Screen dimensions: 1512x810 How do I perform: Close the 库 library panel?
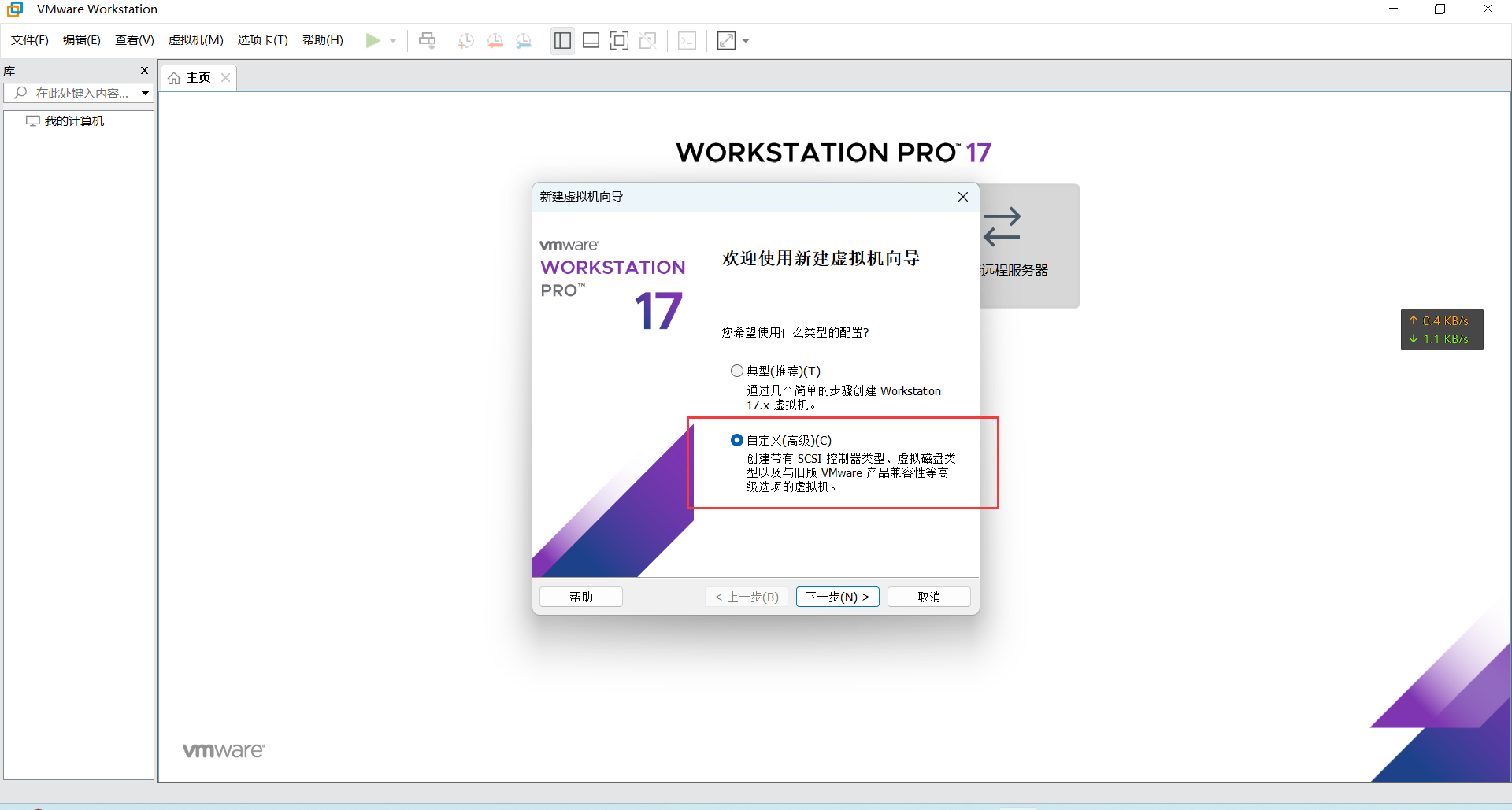(144, 71)
